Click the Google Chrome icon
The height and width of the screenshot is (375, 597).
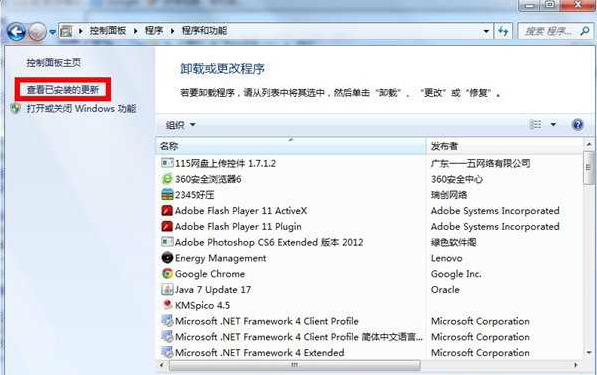[167, 274]
